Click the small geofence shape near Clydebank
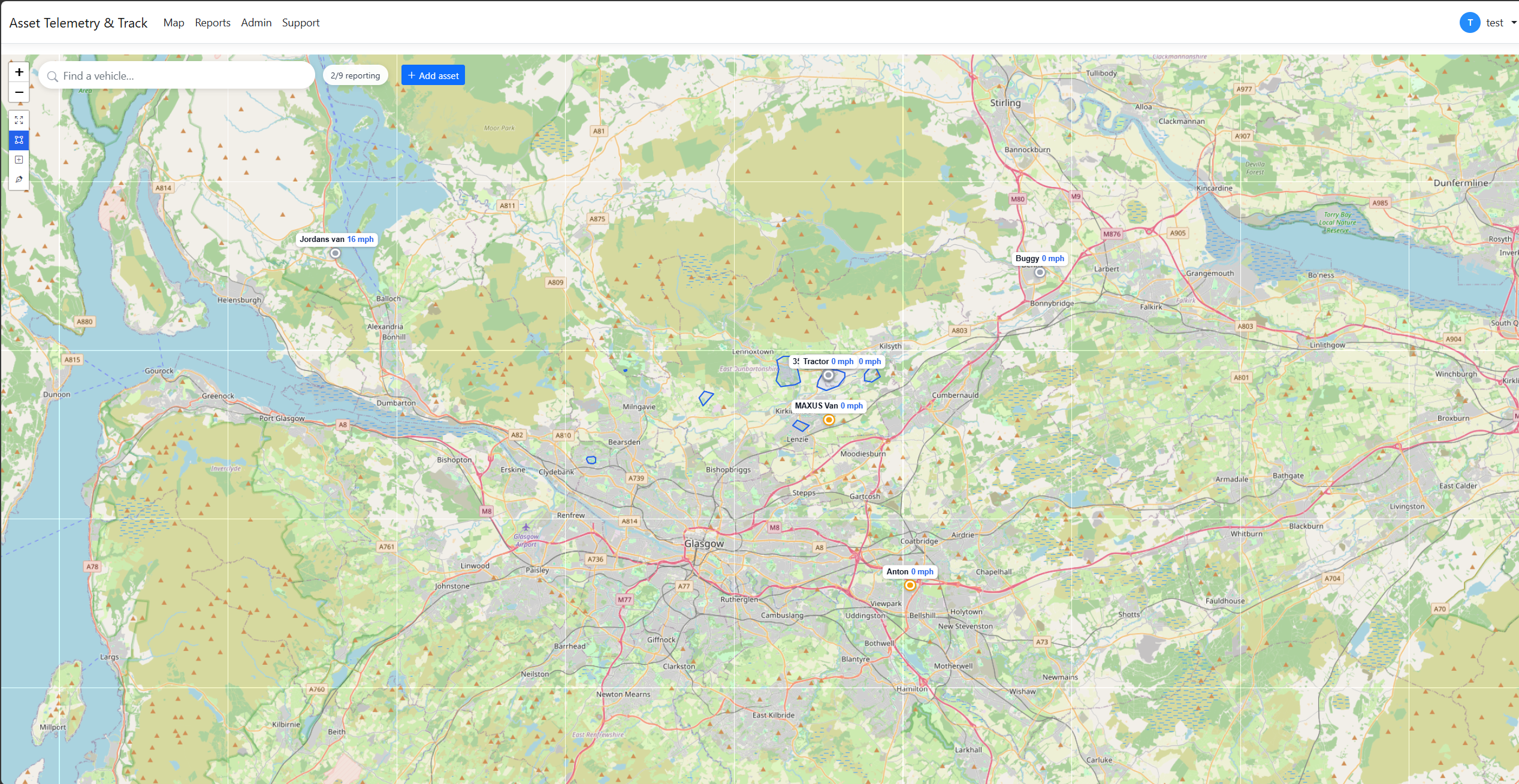The image size is (1519, 784). (591, 460)
